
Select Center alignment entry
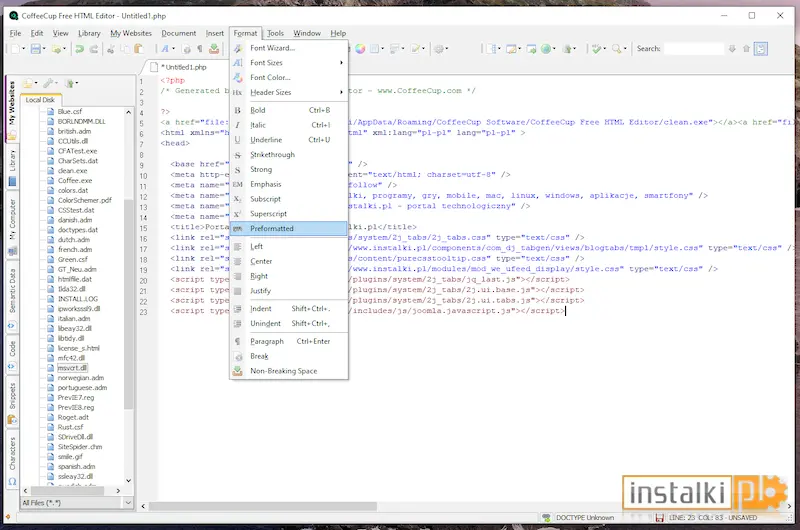click(x=289, y=261)
